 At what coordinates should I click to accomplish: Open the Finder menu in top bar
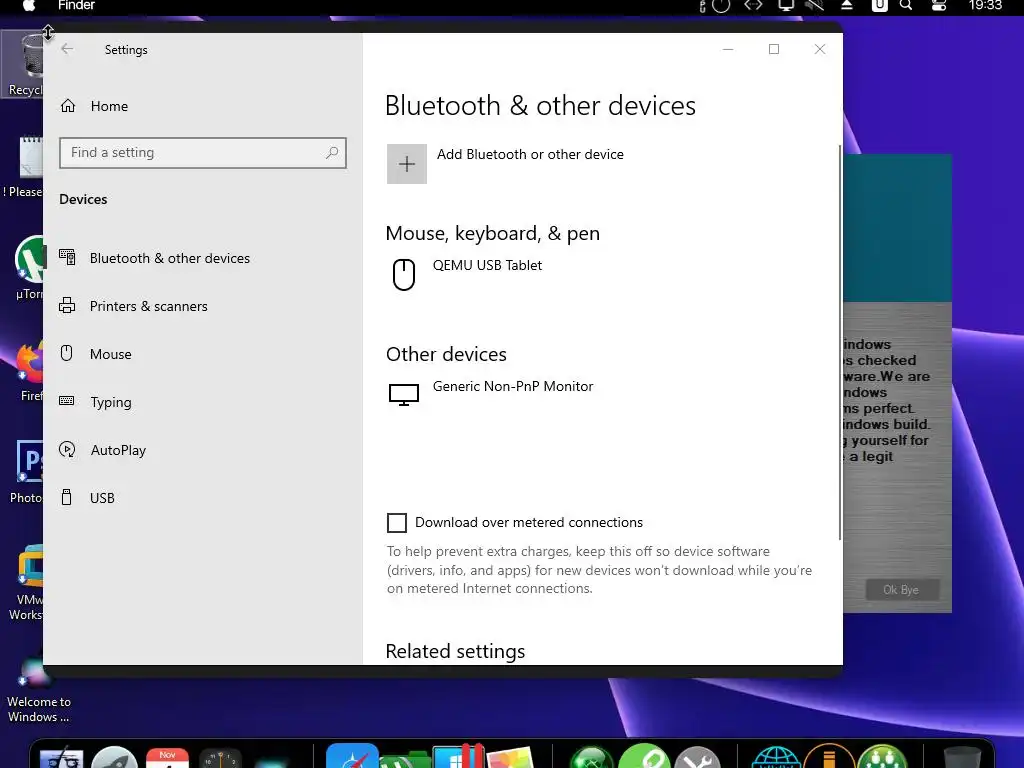[x=76, y=6]
